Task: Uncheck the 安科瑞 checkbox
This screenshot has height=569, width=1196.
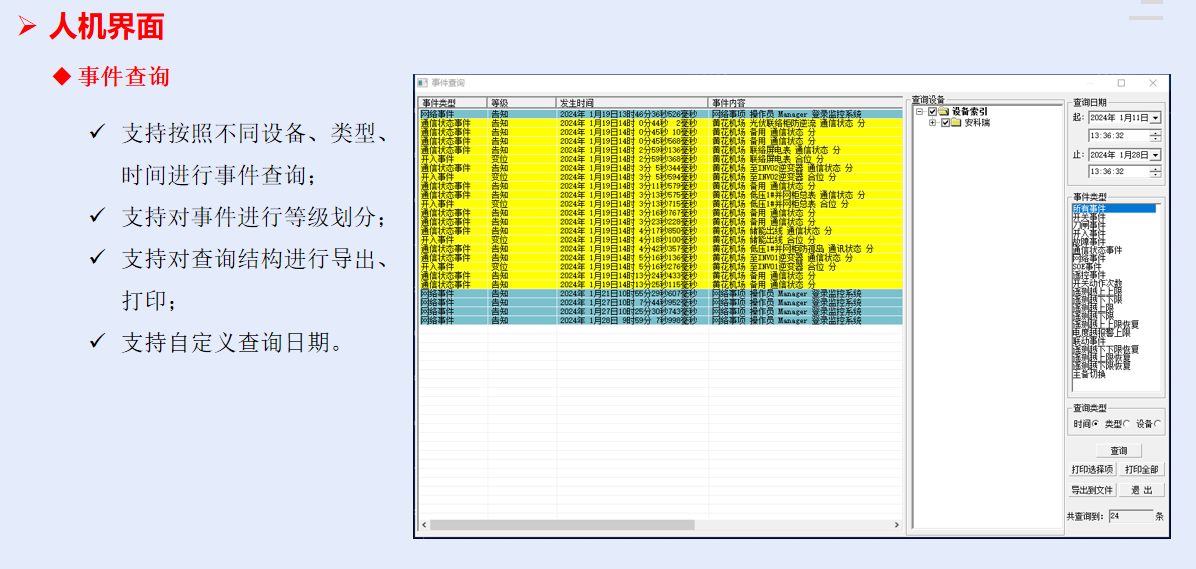Action: [946, 122]
